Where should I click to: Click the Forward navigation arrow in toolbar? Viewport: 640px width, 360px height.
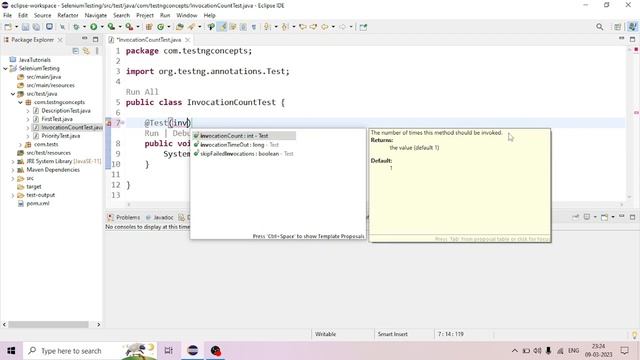click(x=343, y=27)
